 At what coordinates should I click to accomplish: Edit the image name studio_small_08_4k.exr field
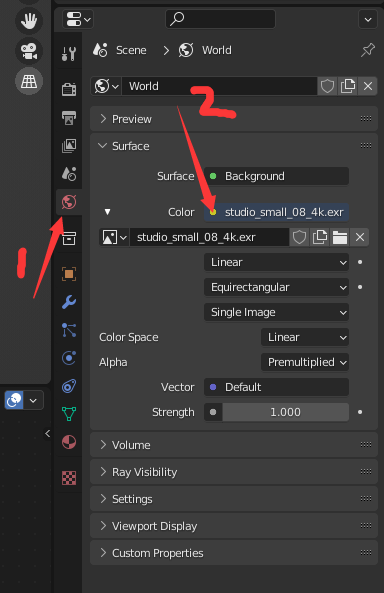pos(210,238)
